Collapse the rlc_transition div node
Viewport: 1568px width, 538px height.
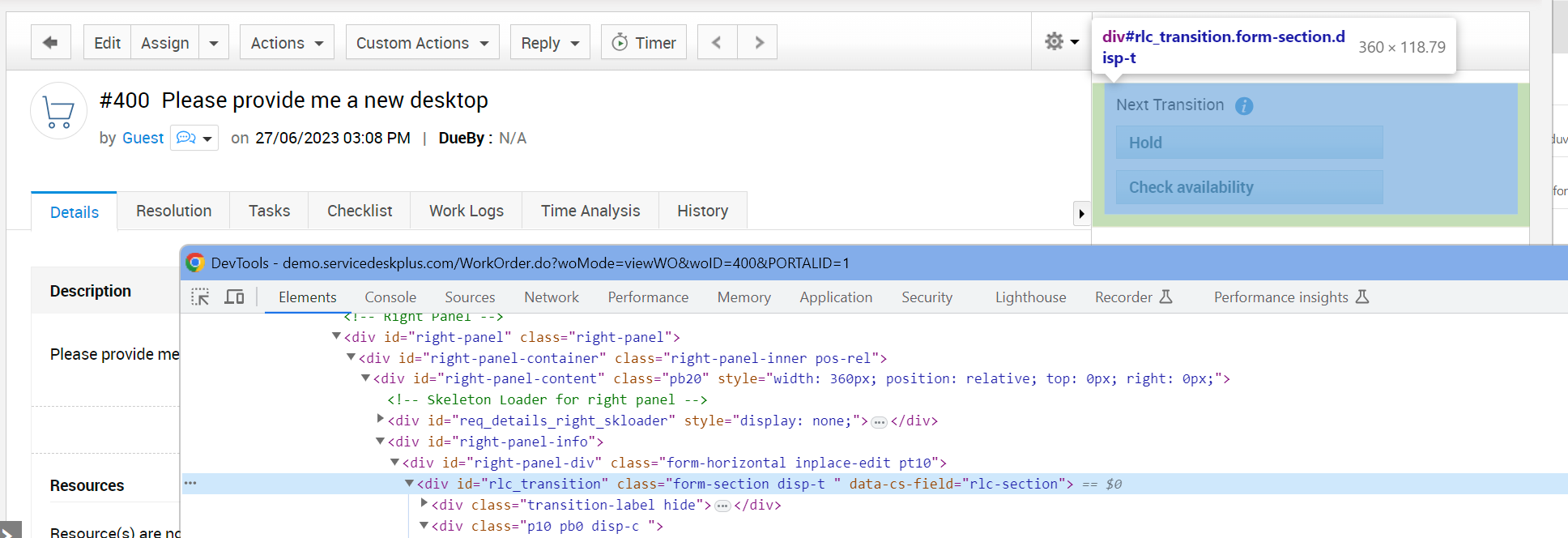[x=409, y=483]
